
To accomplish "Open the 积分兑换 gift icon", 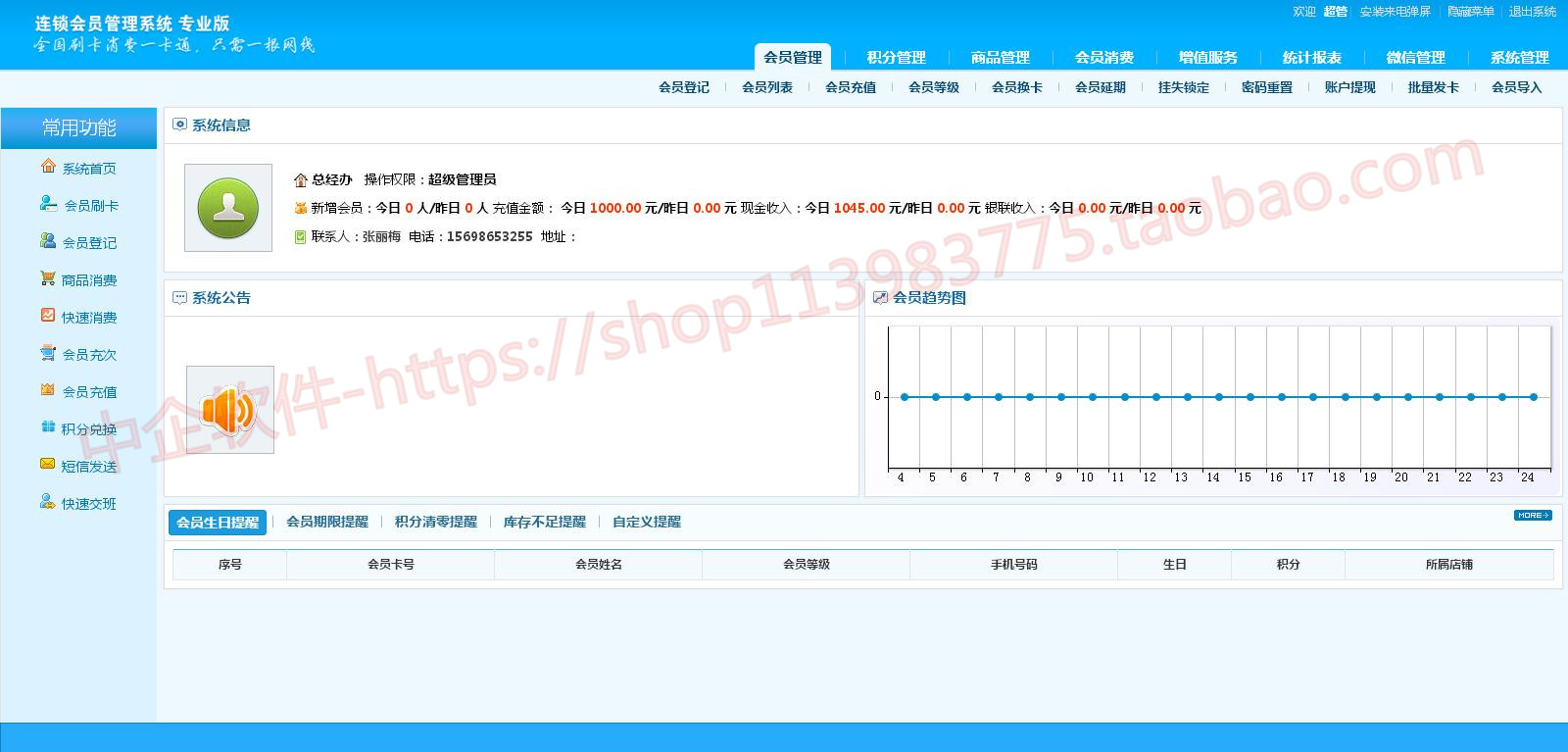I will tap(48, 427).
